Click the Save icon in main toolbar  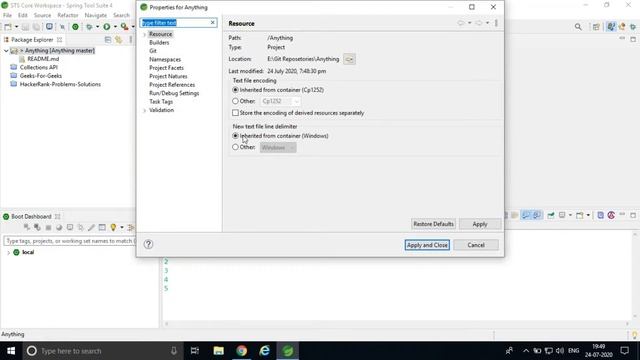25,27
